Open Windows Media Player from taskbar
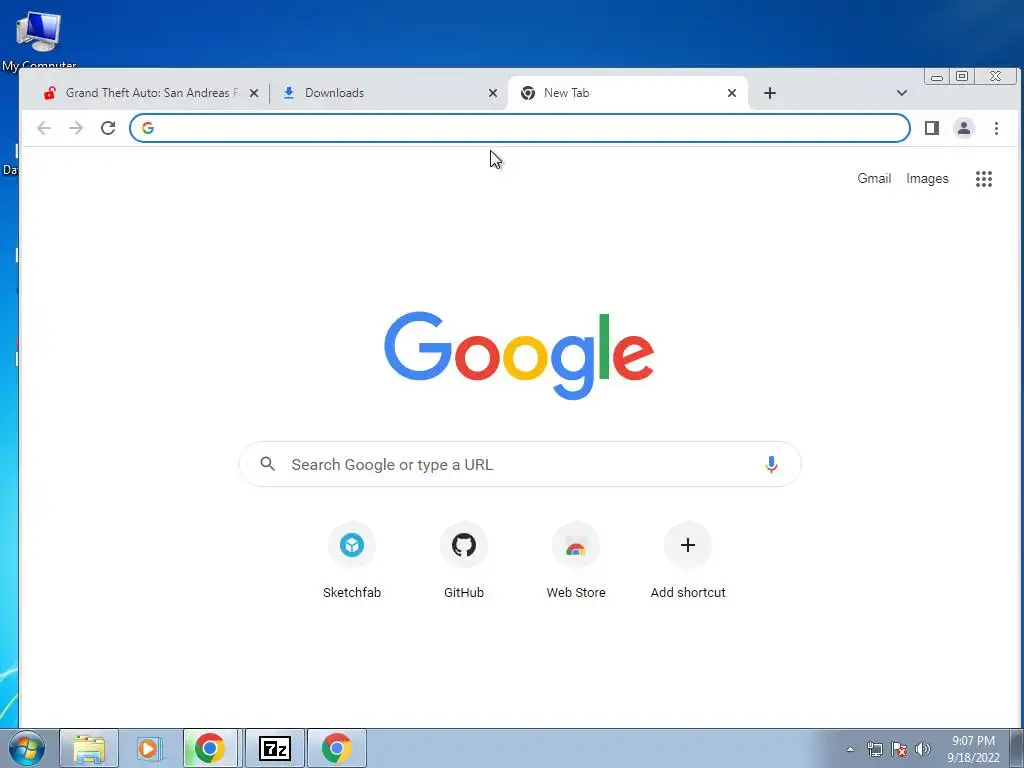This screenshot has width=1024, height=768. 150,748
